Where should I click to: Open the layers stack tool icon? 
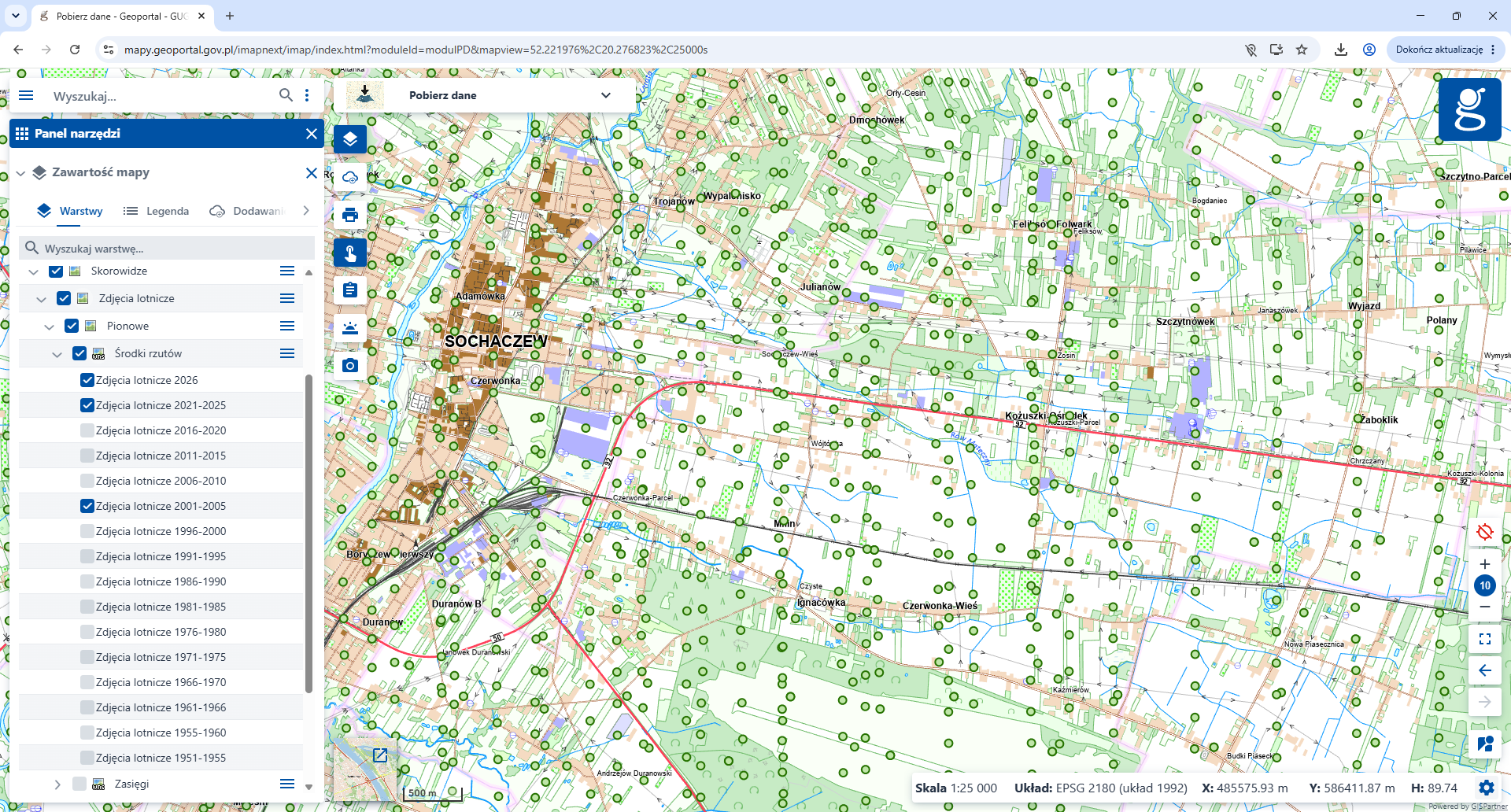[x=350, y=139]
